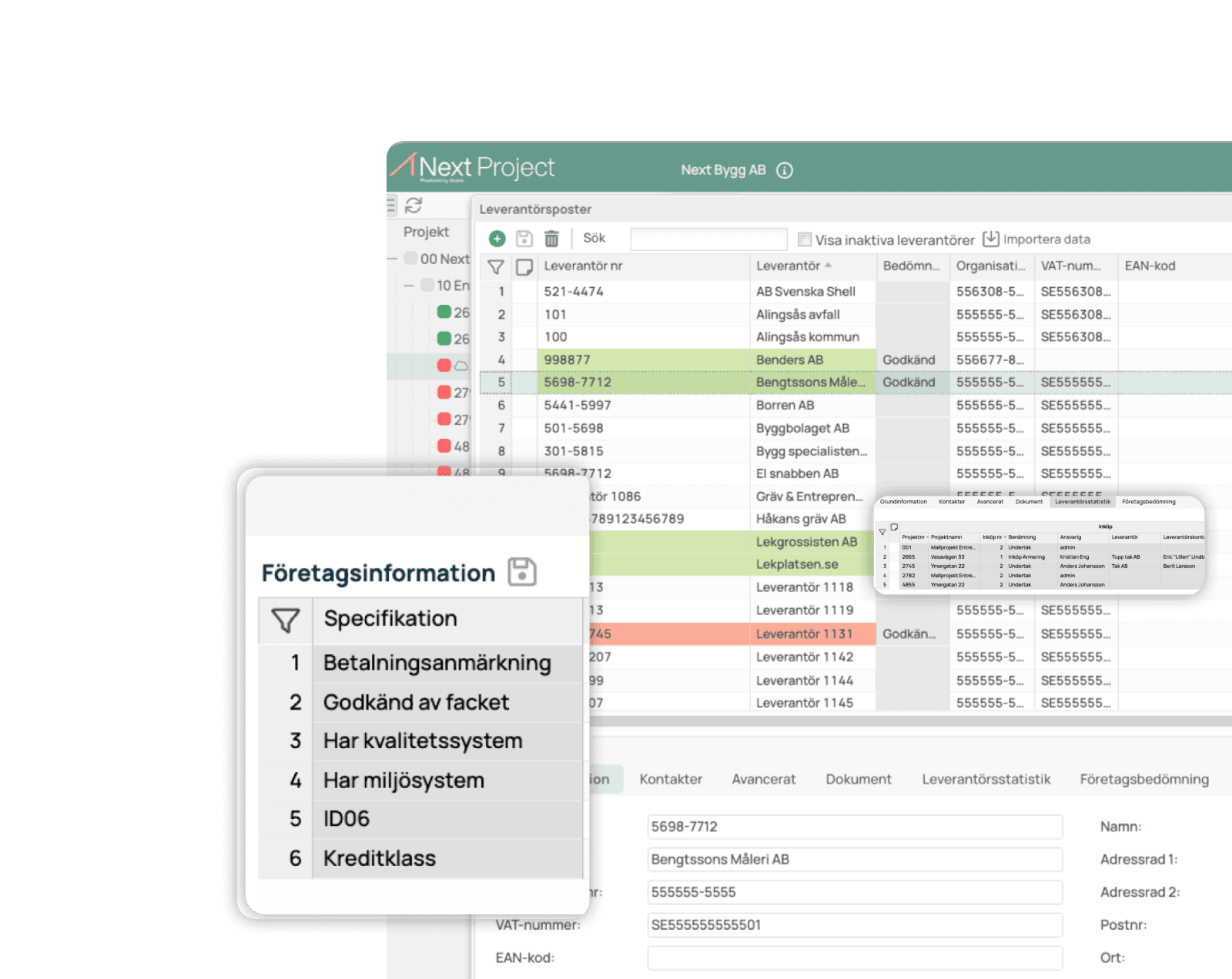Select the Lekgrossisten AB cell
Screen dimensions: 1232x979
click(813, 542)
